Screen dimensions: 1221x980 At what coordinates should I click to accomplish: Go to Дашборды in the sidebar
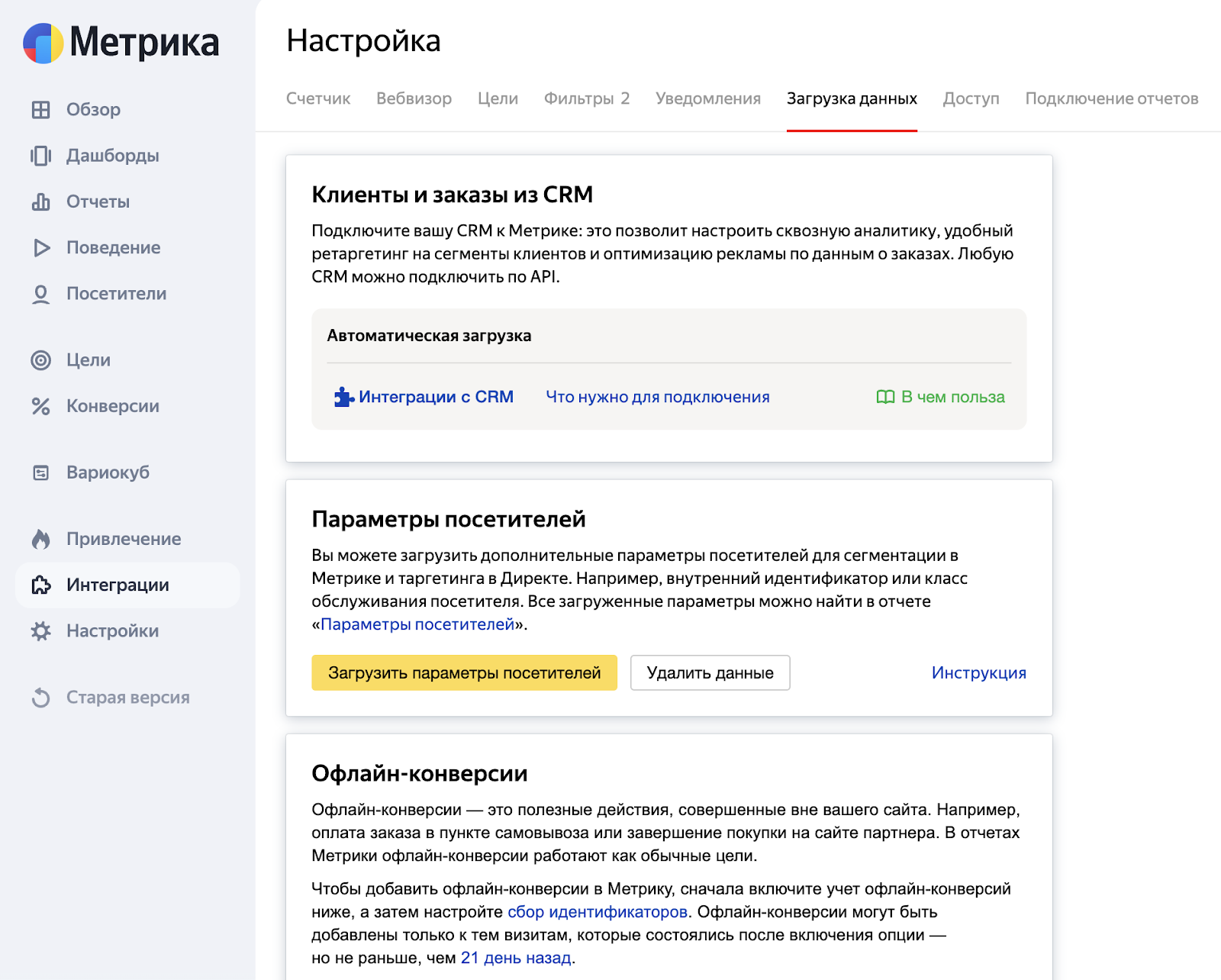(113, 156)
